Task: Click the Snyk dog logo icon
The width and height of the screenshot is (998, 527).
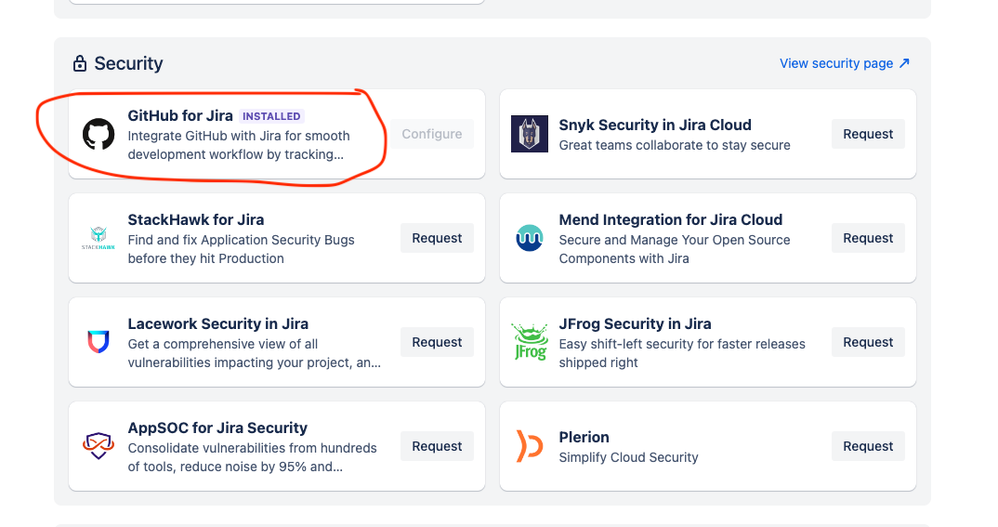Action: [x=530, y=134]
